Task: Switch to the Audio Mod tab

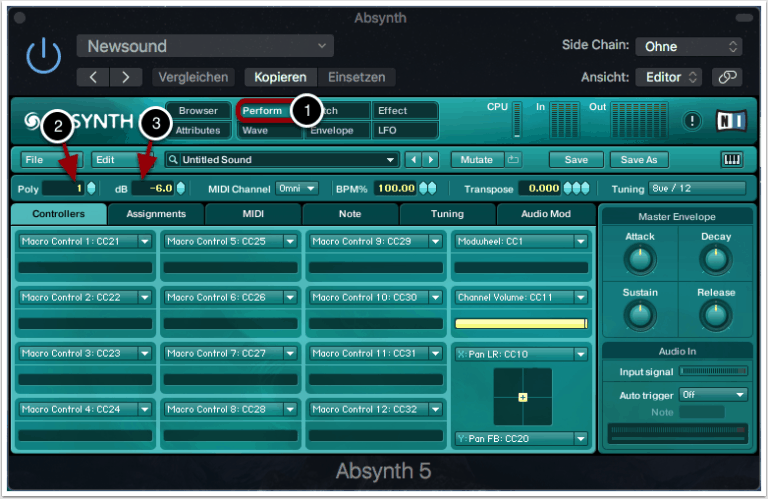Action: [x=545, y=214]
